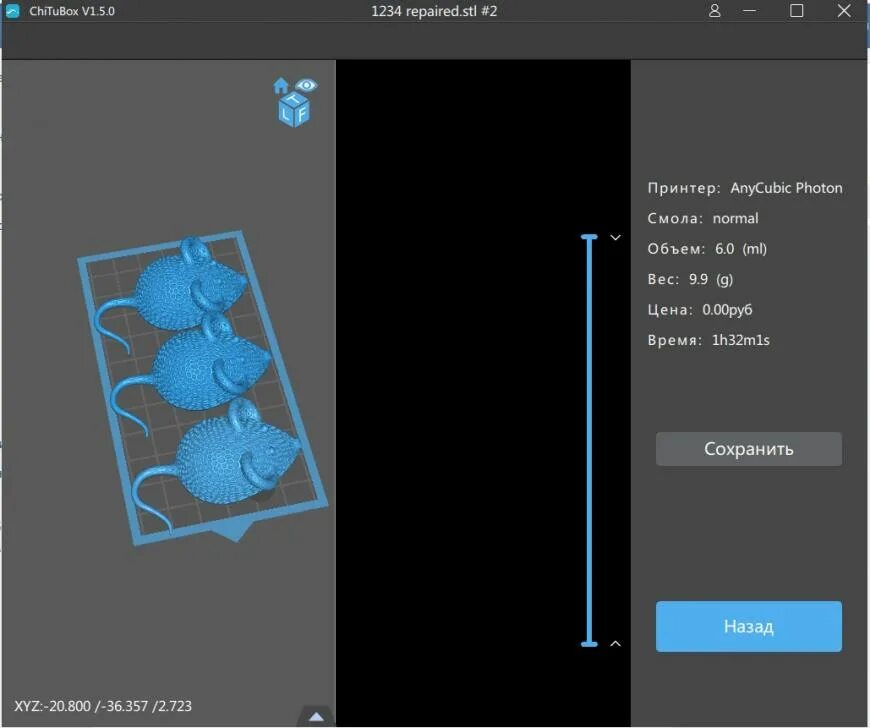Click the middle of layer slider track
870x728 pixels.
point(589,441)
